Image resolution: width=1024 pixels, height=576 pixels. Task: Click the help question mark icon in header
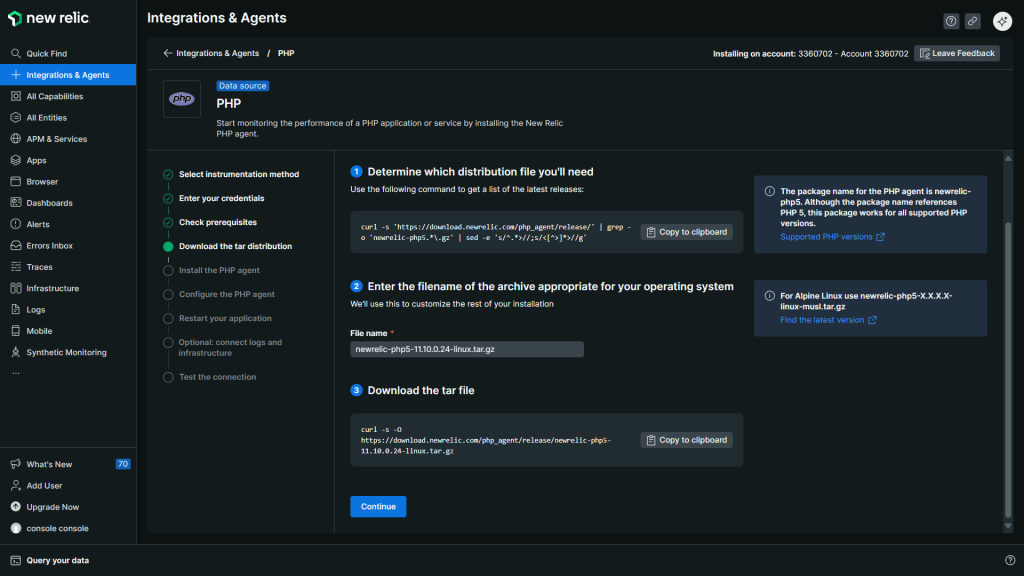point(951,21)
